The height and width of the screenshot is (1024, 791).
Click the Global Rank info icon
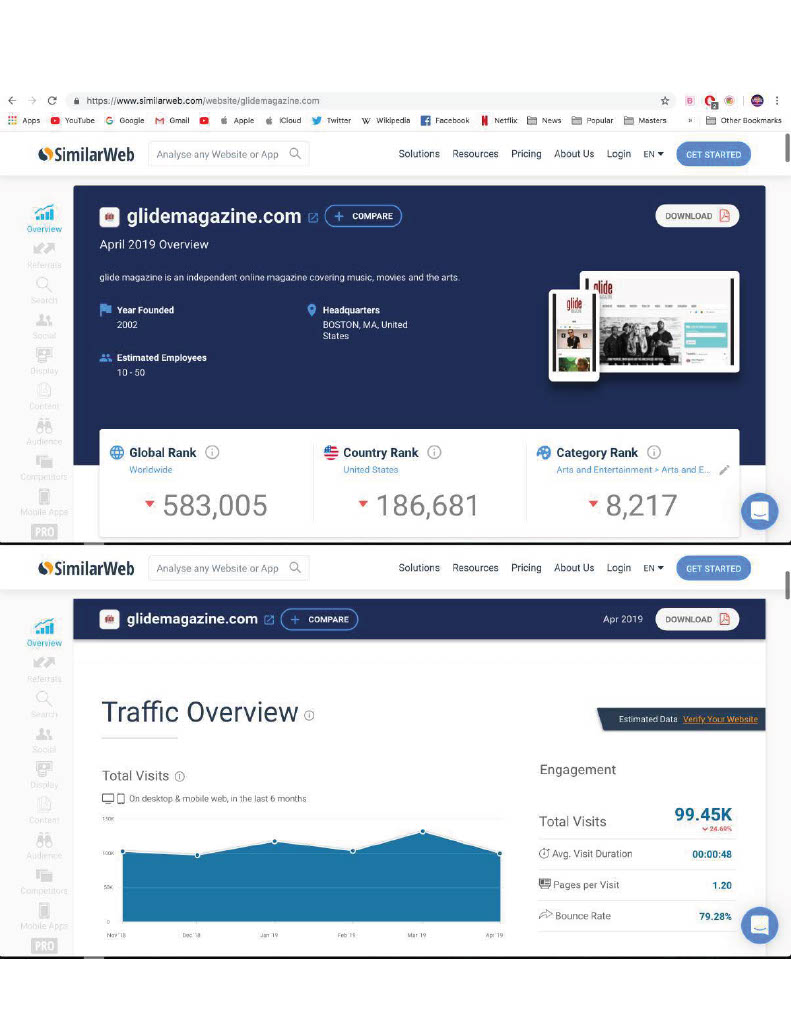(212, 452)
